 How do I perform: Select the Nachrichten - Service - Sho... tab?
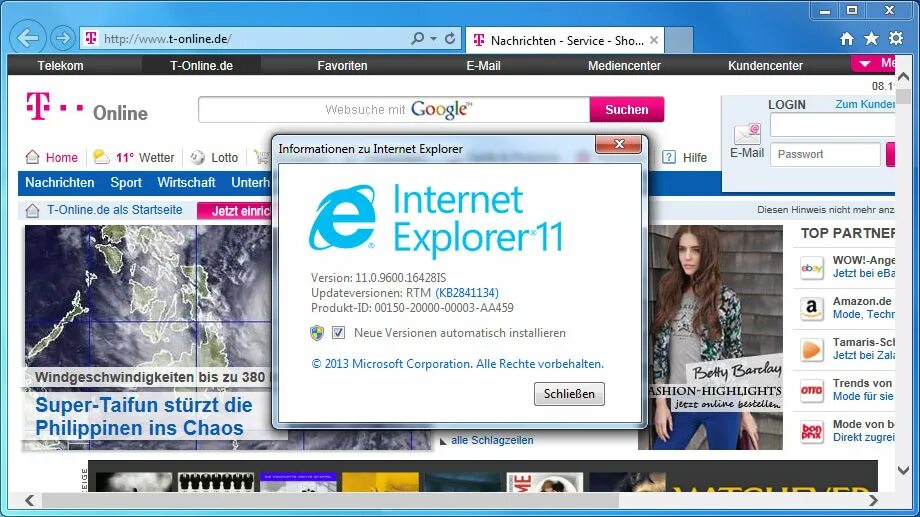pyautogui.click(x=566, y=40)
